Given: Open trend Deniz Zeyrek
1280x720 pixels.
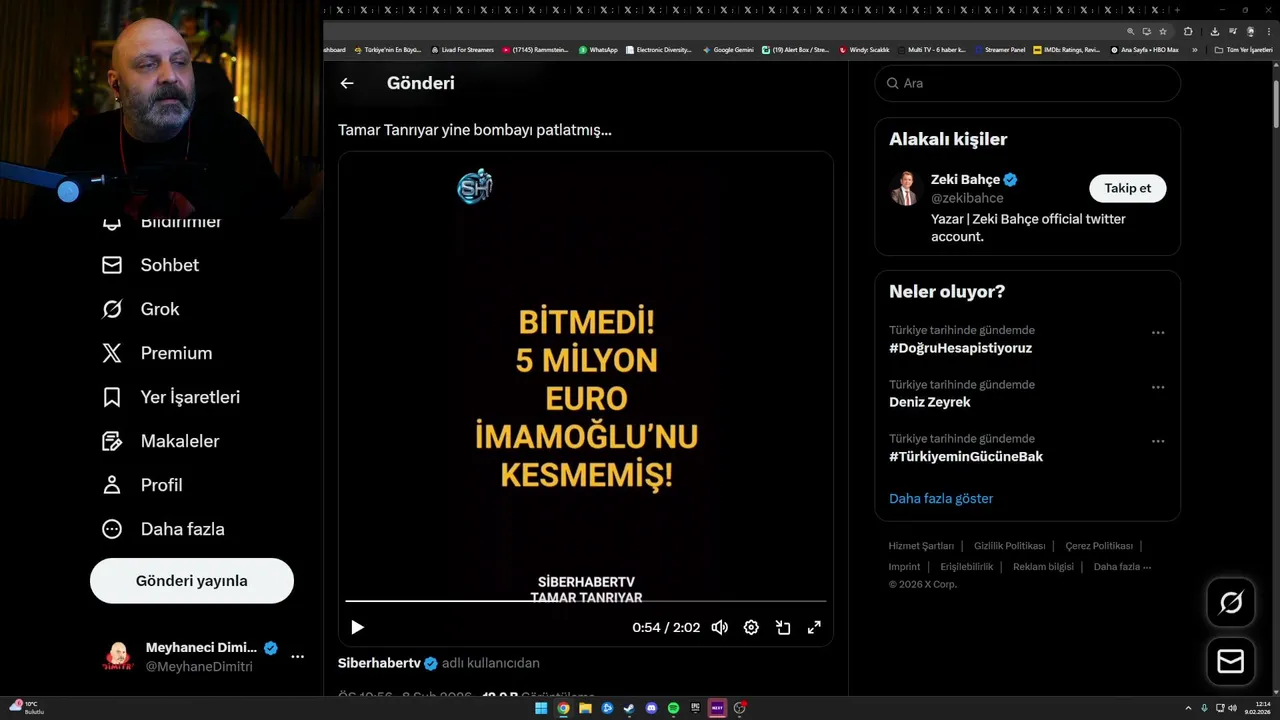Looking at the screenshot, I should pos(930,402).
